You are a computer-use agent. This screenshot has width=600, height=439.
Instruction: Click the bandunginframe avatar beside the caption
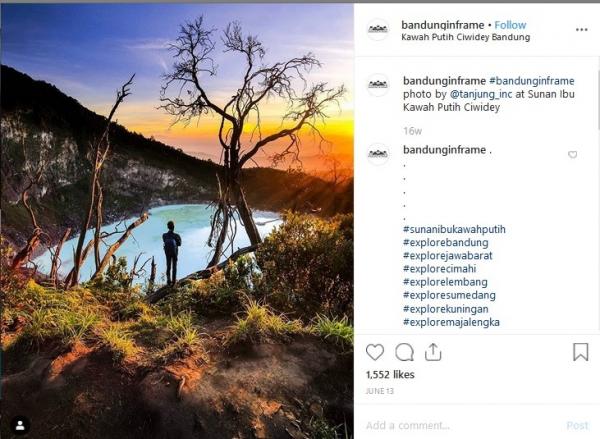(377, 86)
